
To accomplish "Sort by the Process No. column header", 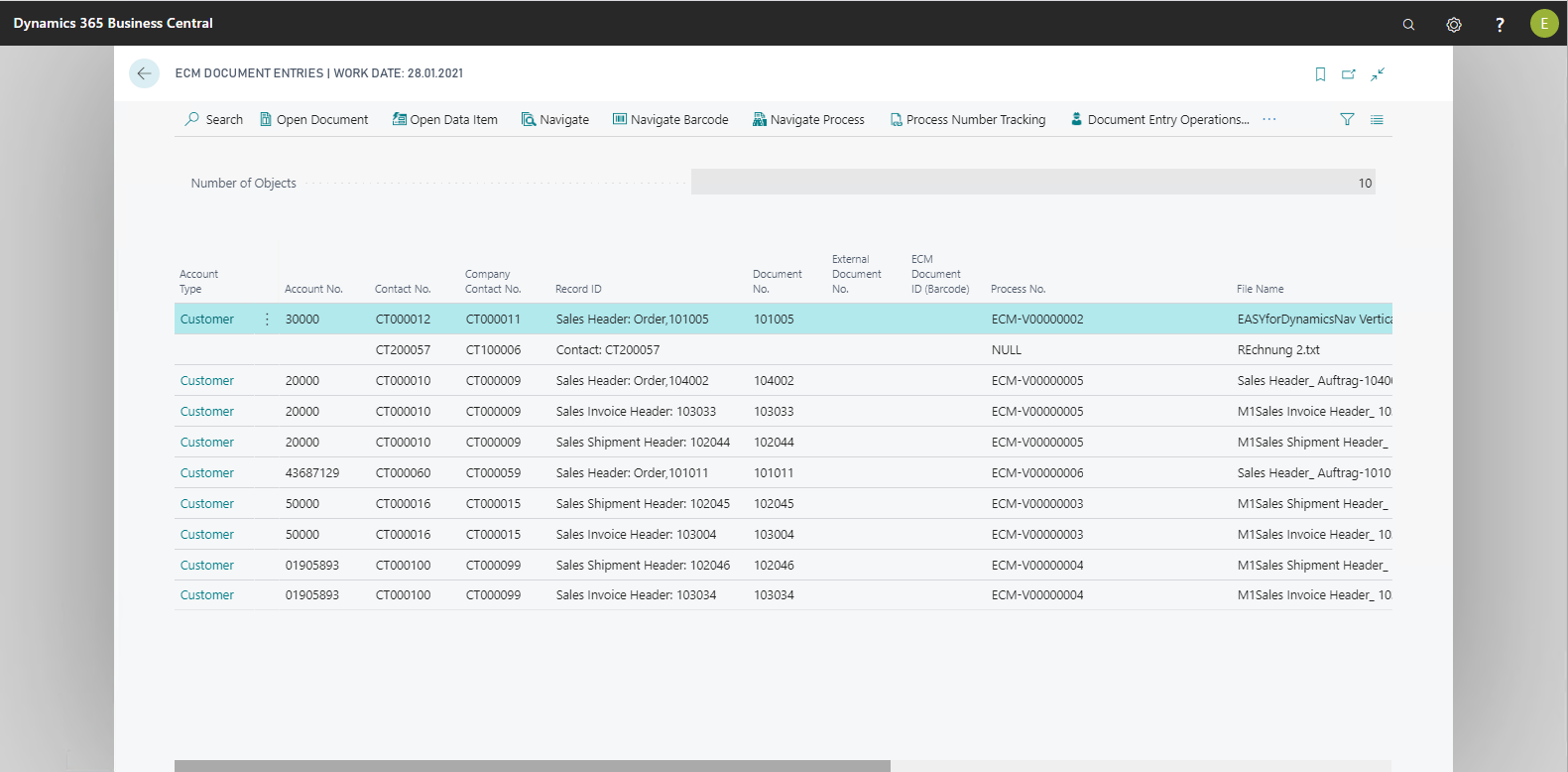I will click(1018, 290).
